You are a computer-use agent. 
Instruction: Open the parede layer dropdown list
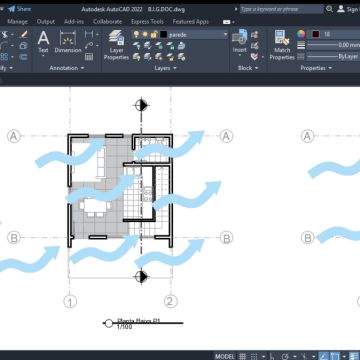[x=225, y=34]
